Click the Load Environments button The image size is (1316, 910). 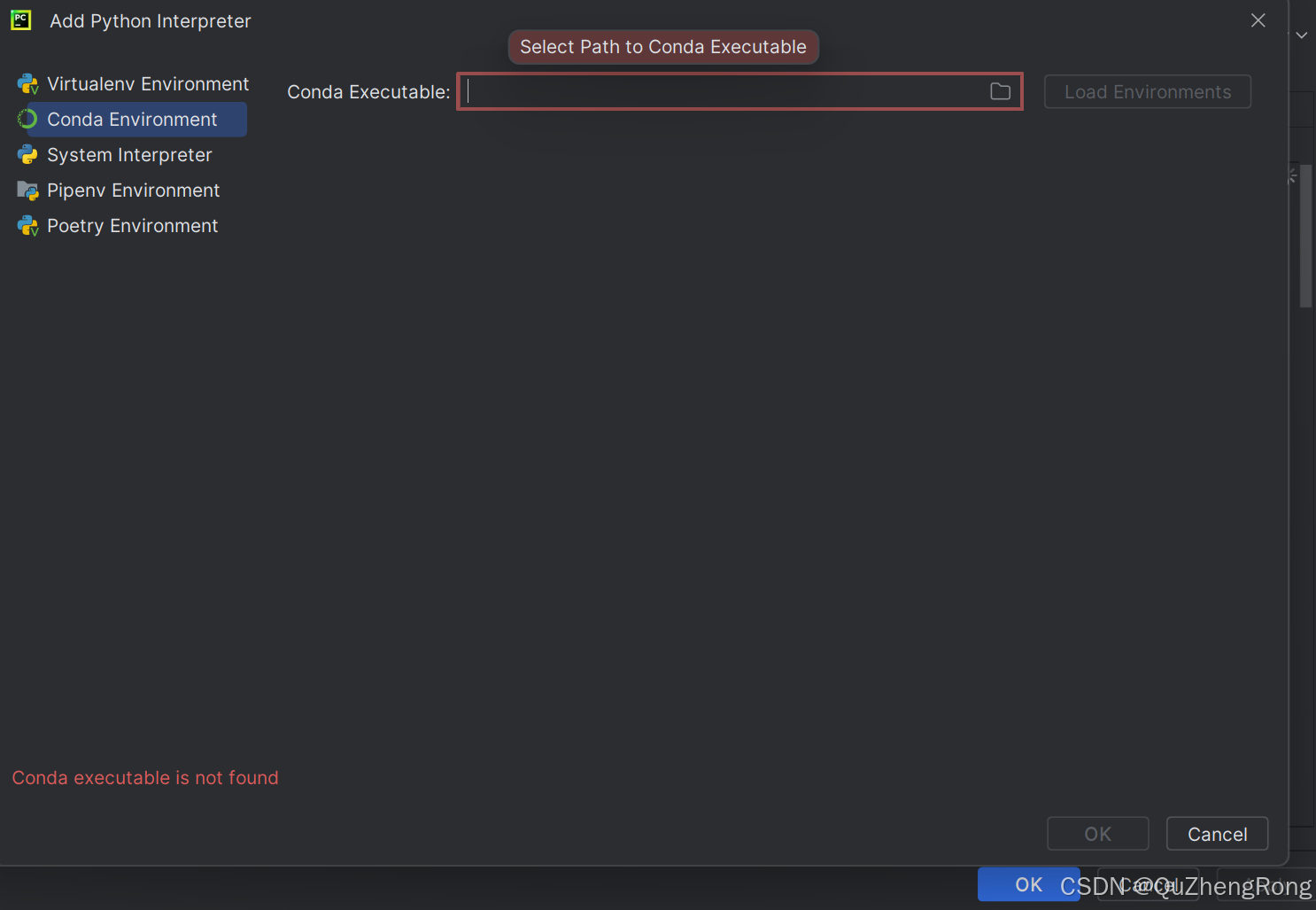[x=1147, y=91]
